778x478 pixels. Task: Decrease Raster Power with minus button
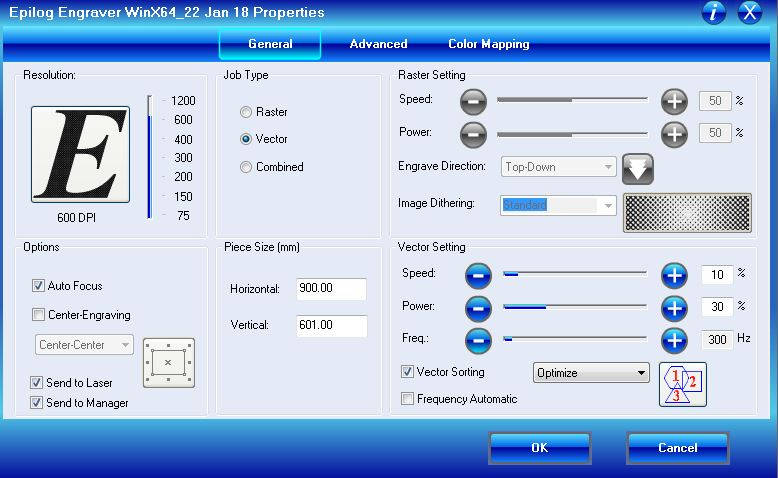(x=473, y=135)
